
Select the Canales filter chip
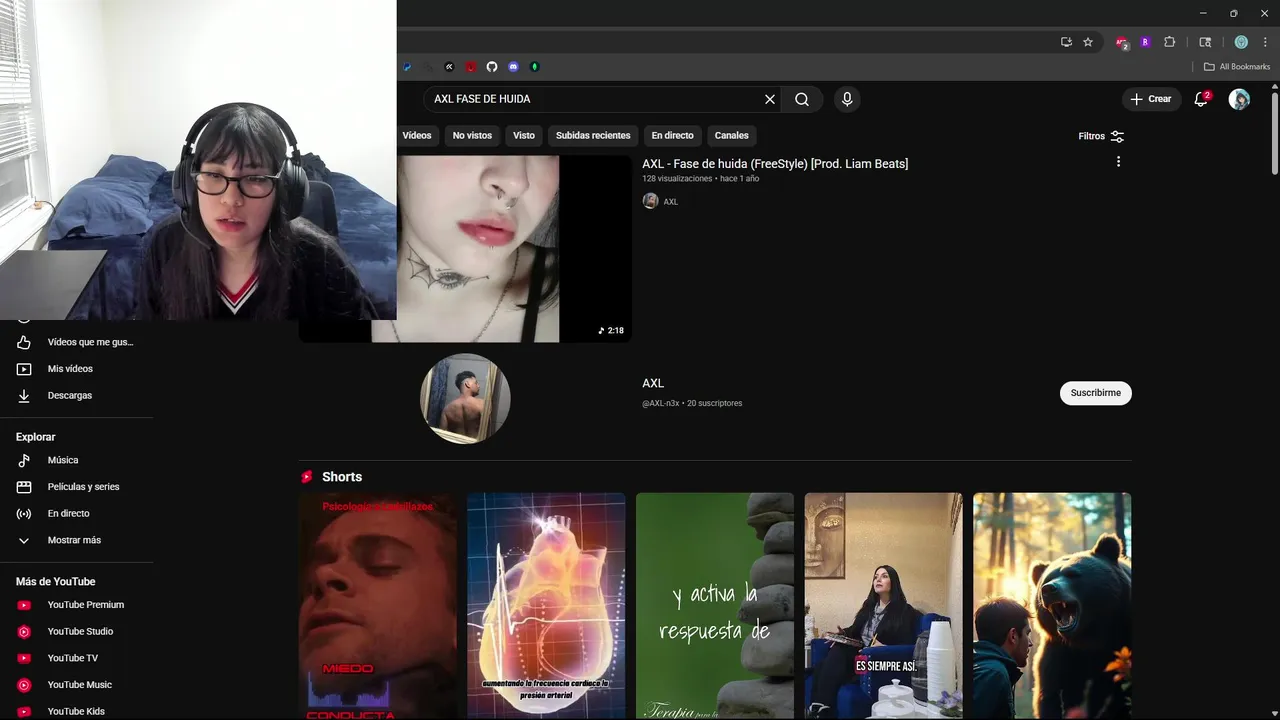[x=731, y=135]
